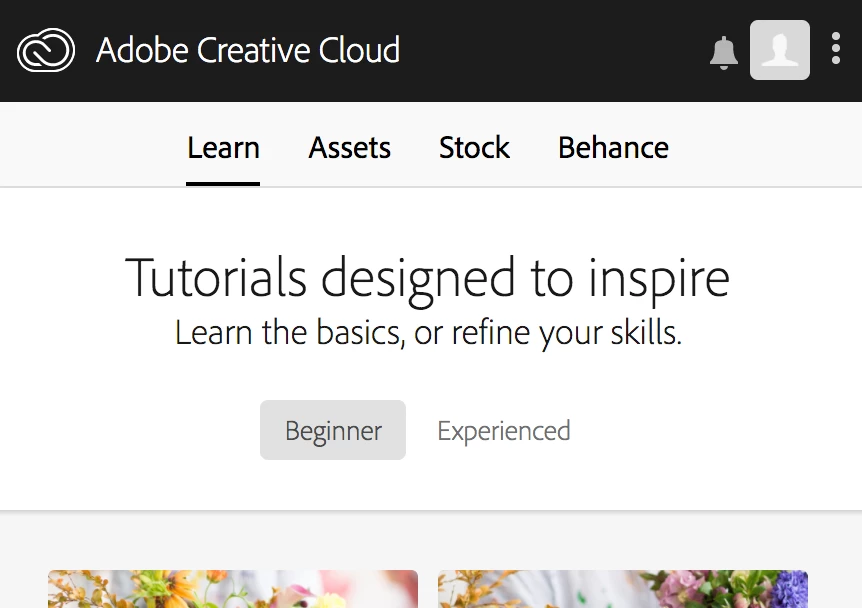This screenshot has width=862, height=608.
Task: Switch to the Assets tab
Action: [x=350, y=147]
